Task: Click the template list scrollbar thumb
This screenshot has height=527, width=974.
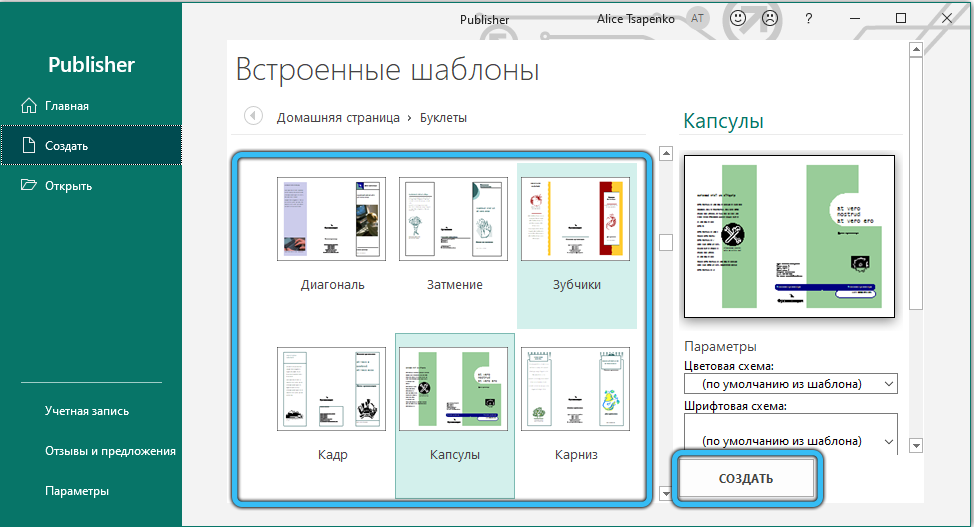Action: [666, 242]
